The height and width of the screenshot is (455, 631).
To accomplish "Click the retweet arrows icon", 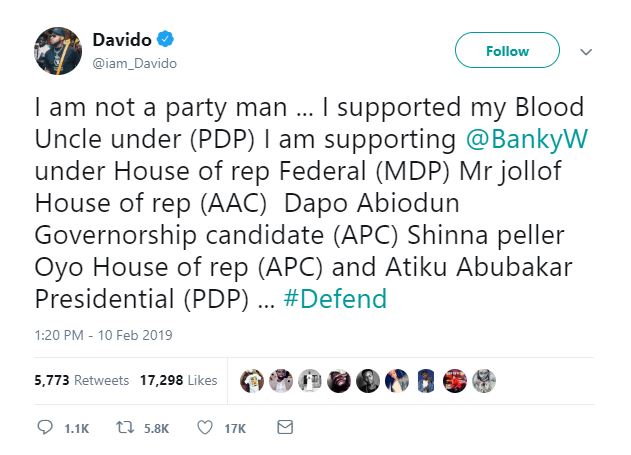I will coord(128,427).
